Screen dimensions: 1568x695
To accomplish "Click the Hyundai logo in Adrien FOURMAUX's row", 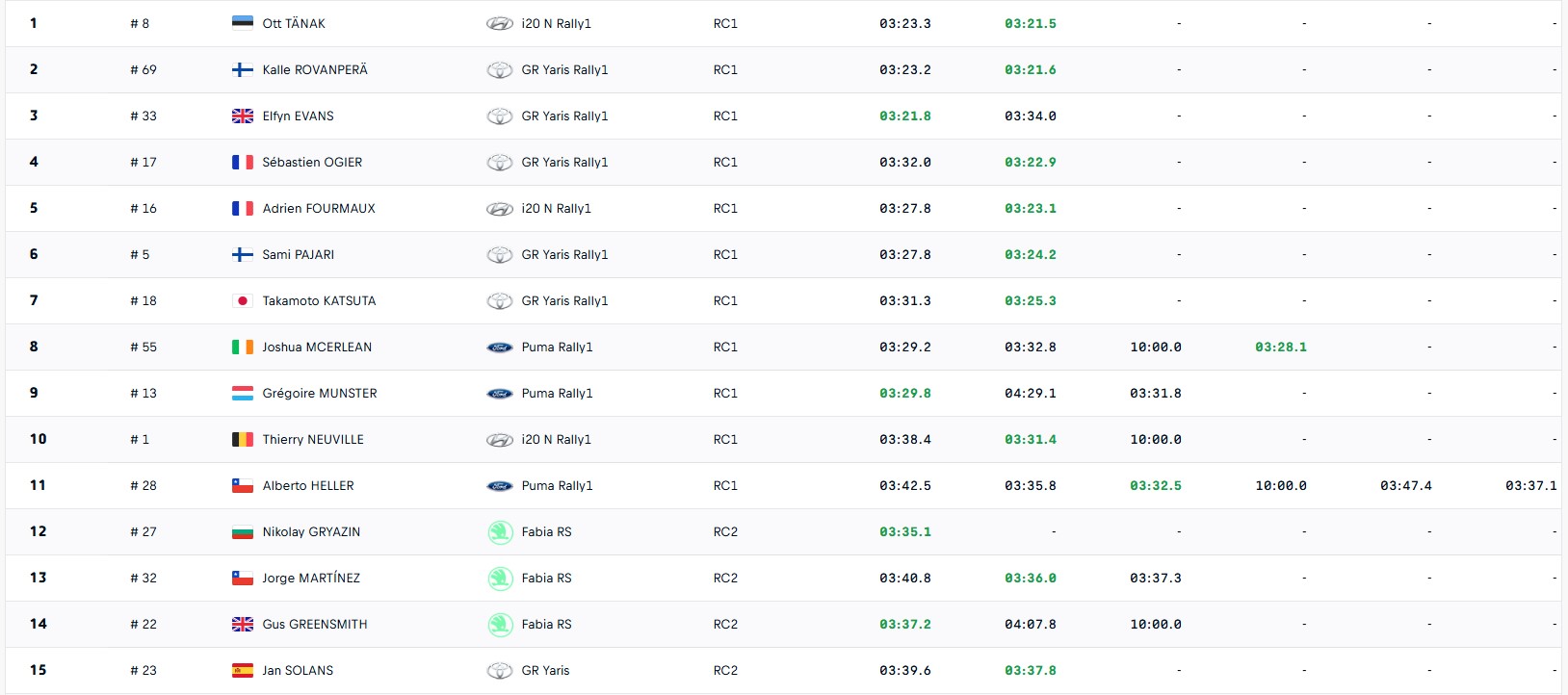I will click(500, 209).
